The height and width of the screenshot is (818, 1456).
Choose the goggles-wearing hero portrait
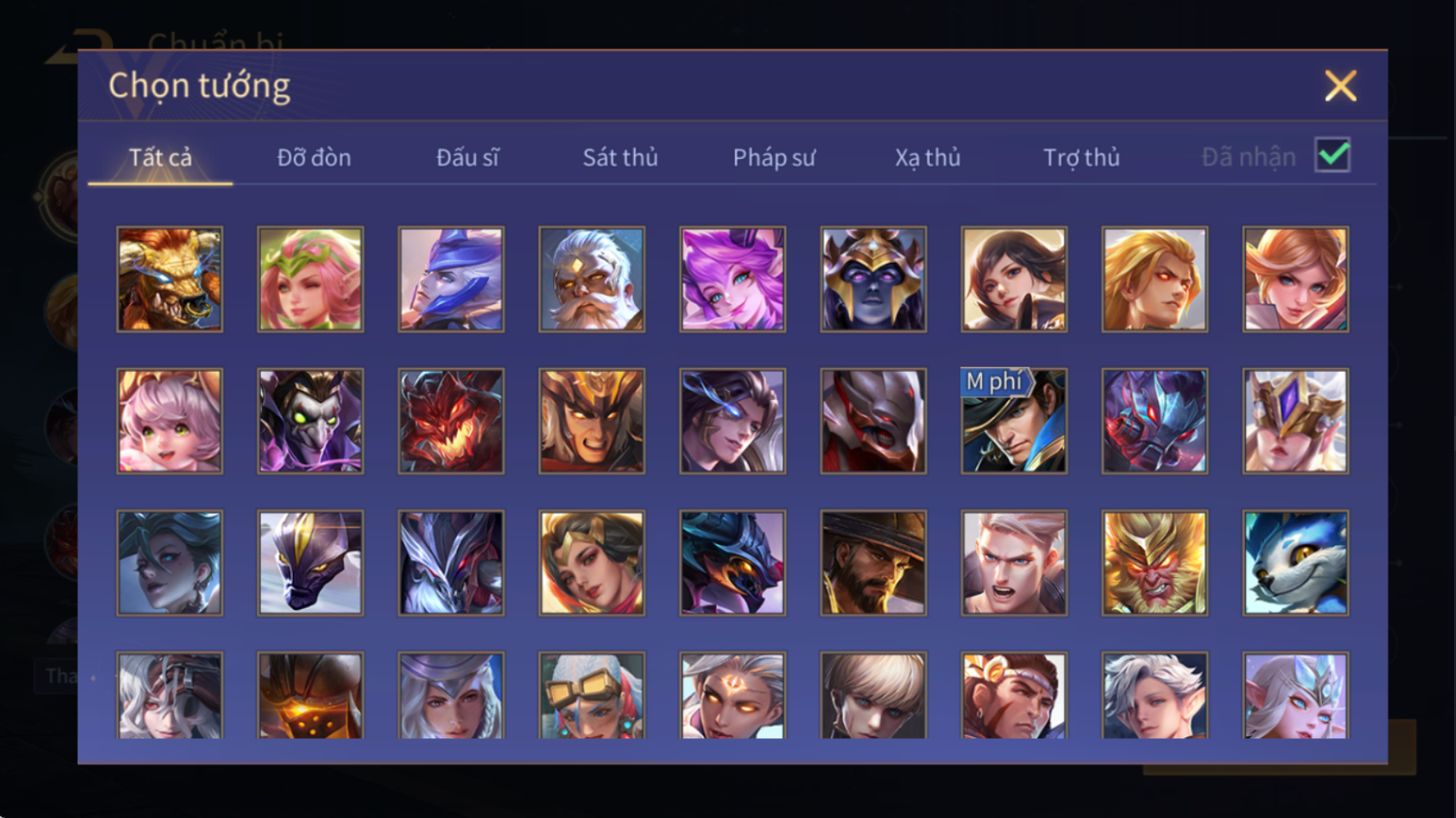[592, 696]
